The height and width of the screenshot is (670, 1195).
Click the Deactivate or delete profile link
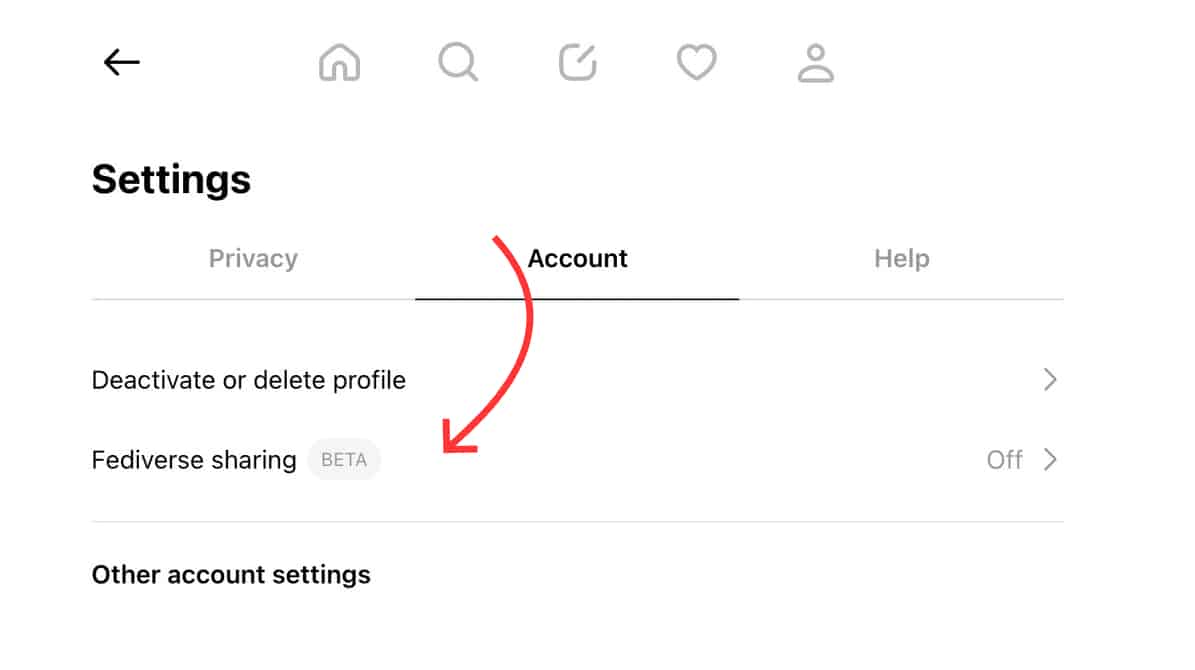pyautogui.click(x=248, y=379)
